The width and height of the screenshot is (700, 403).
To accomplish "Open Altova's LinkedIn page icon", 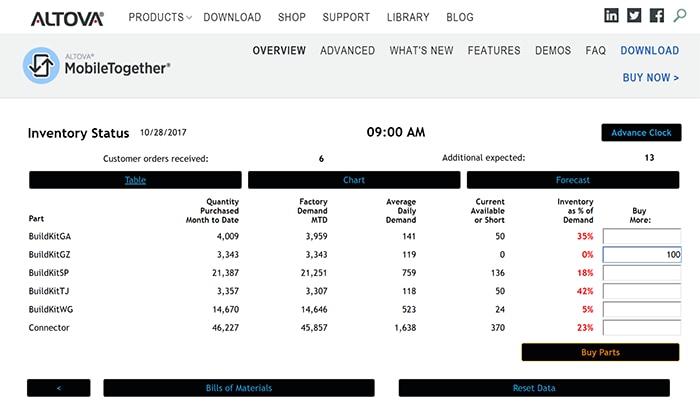I will click(x=612, y=16).
